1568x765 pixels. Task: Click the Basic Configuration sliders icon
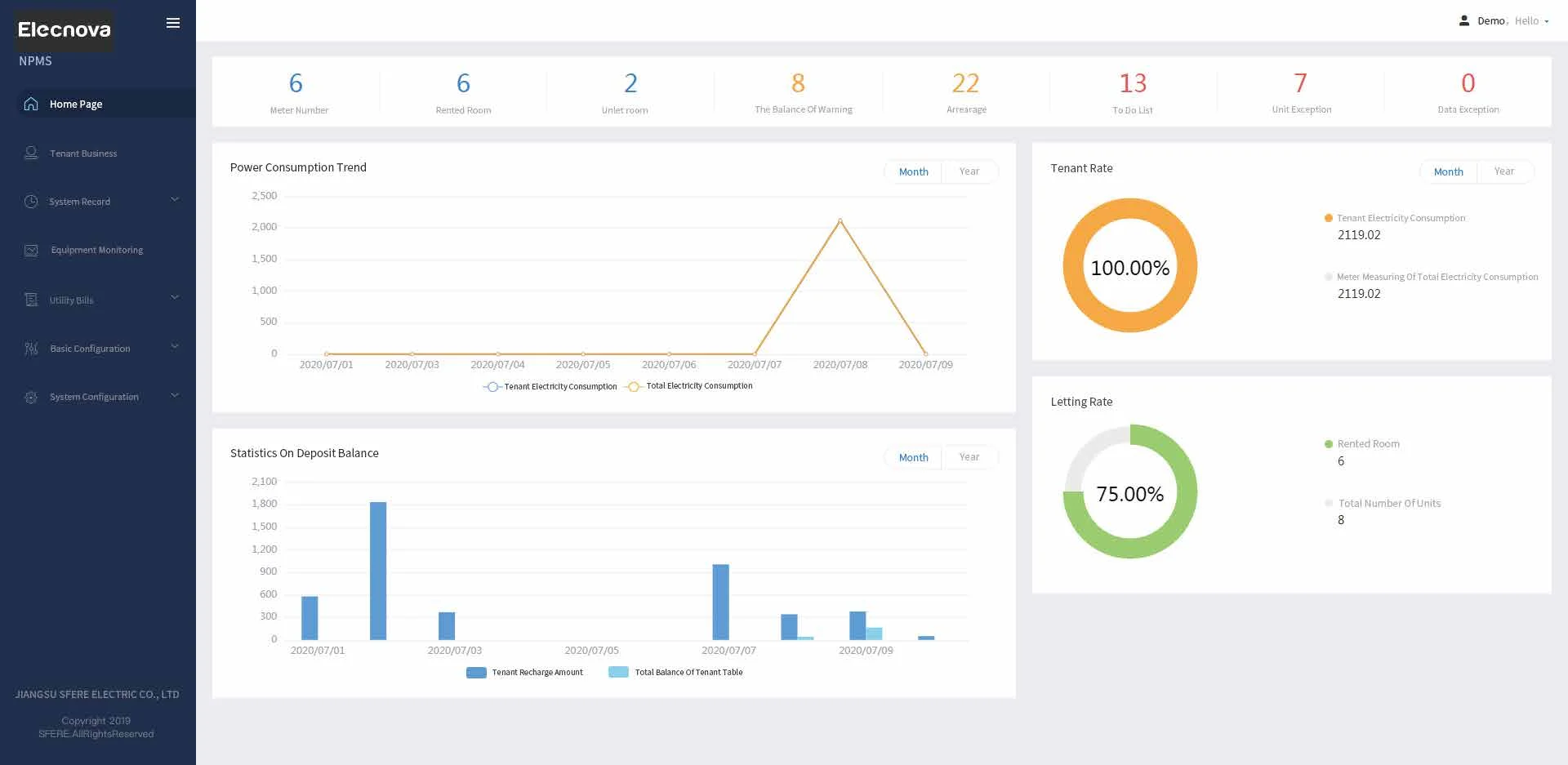(31, 349)
